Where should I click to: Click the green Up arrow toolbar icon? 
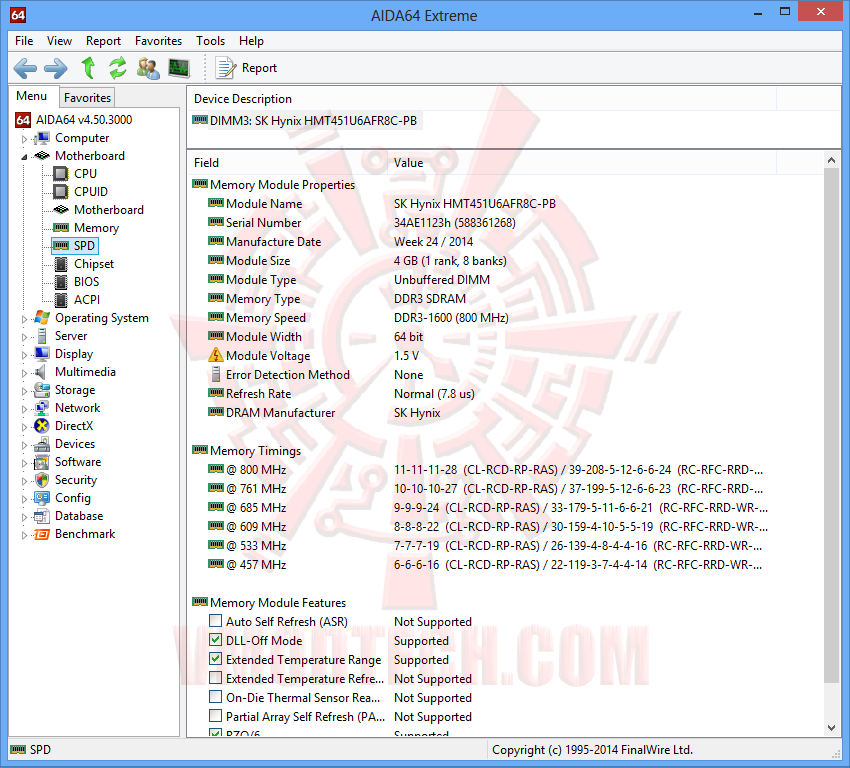pos(88,68)
